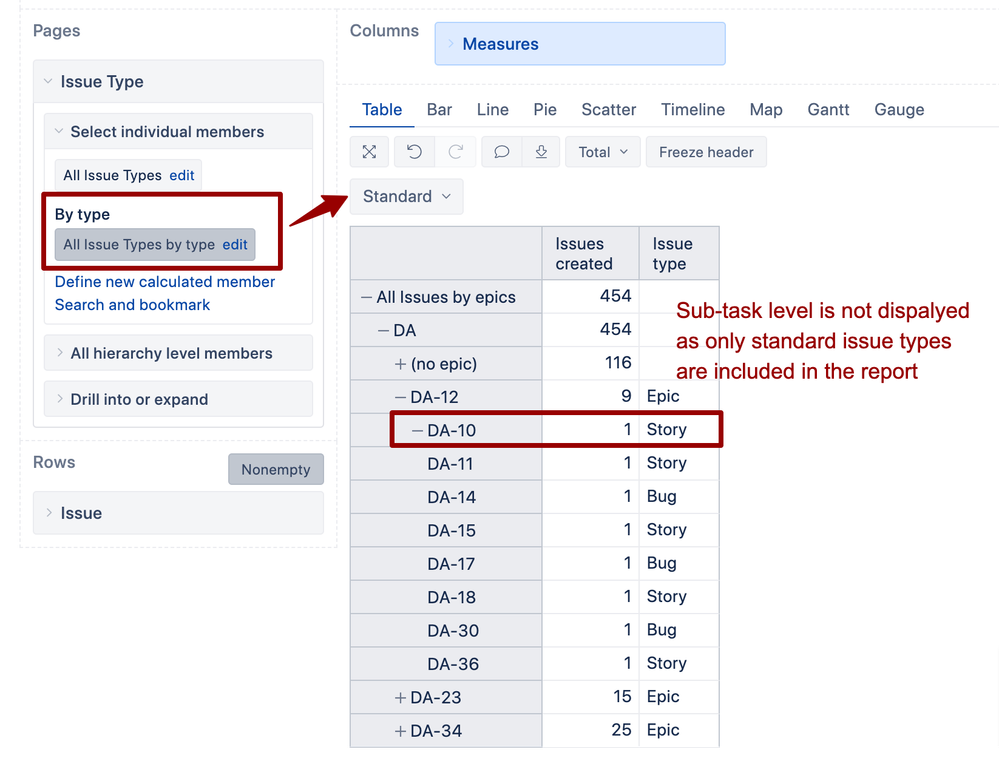999x778 pixels.
Task: Expand the DA-34 epic row
Action: 400,731
